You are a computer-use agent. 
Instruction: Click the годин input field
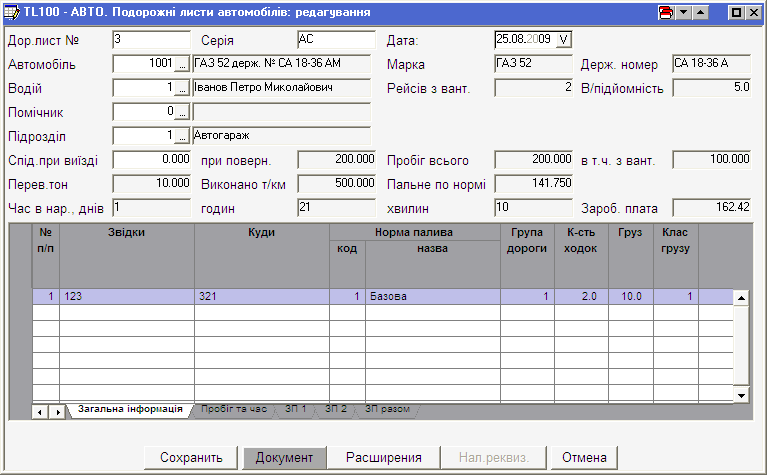pos(336,207)
